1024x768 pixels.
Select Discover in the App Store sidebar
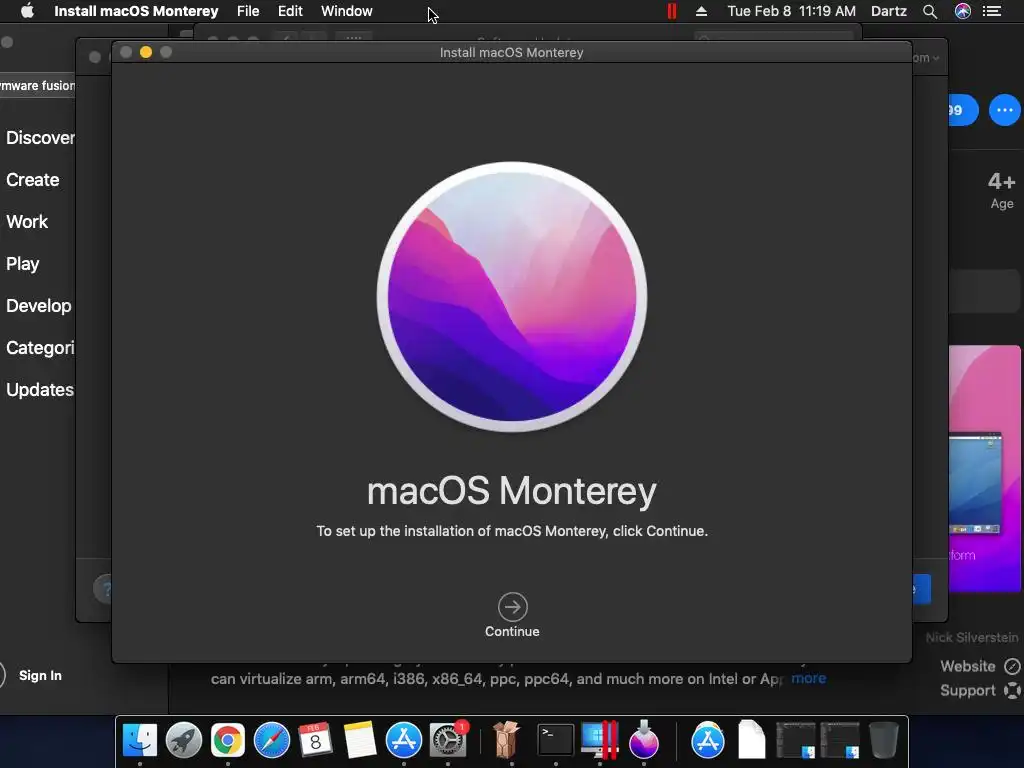40,138
